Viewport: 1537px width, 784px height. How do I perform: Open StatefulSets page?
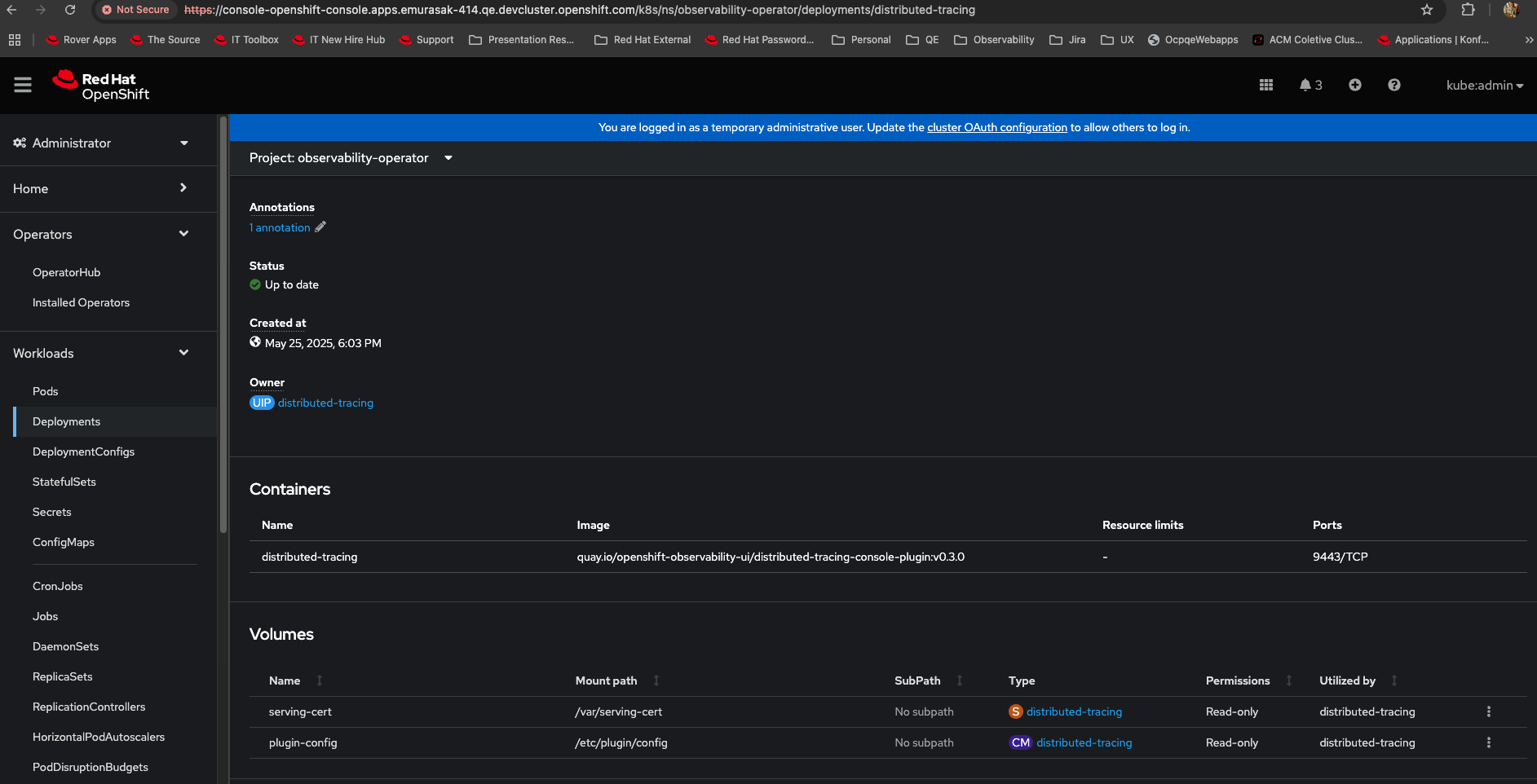[x=64, y=482]
